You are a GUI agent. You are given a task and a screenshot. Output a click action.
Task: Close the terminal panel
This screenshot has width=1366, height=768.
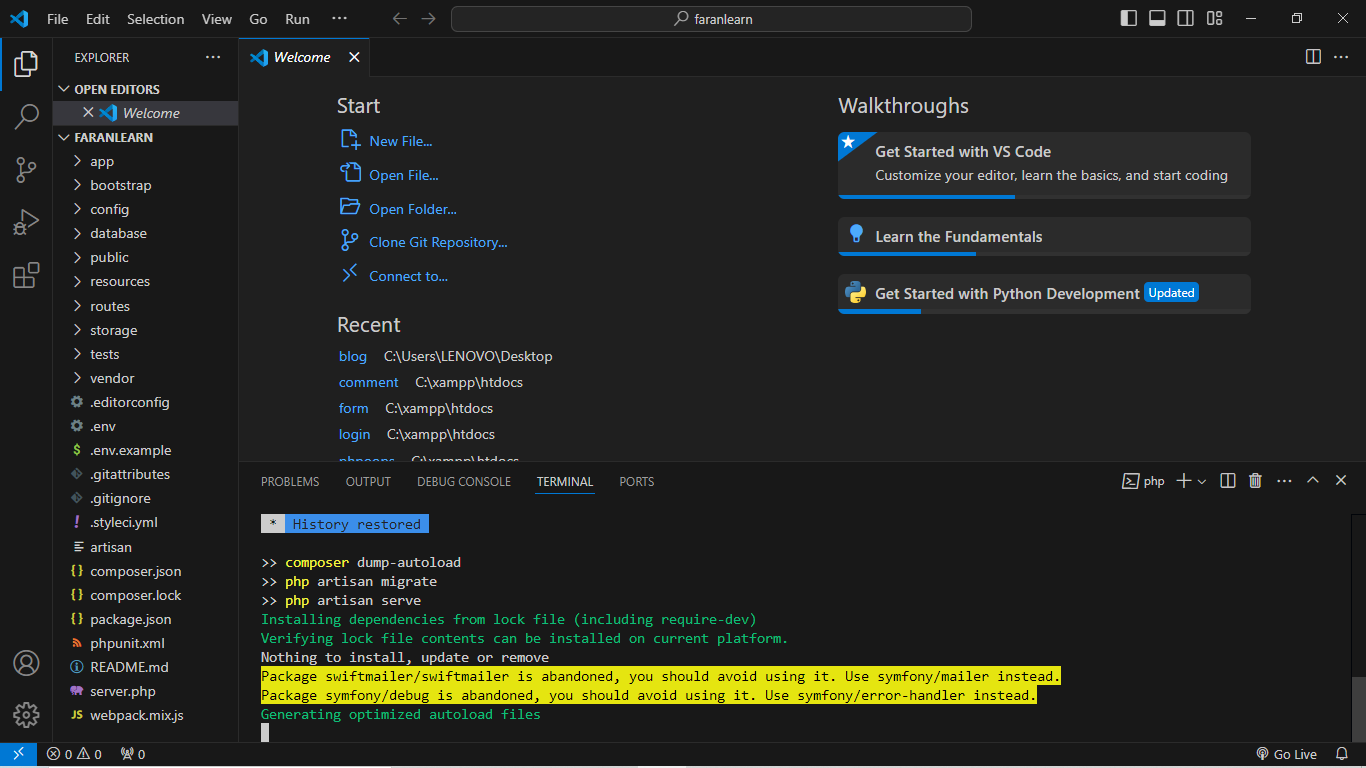coord(1342,481)
